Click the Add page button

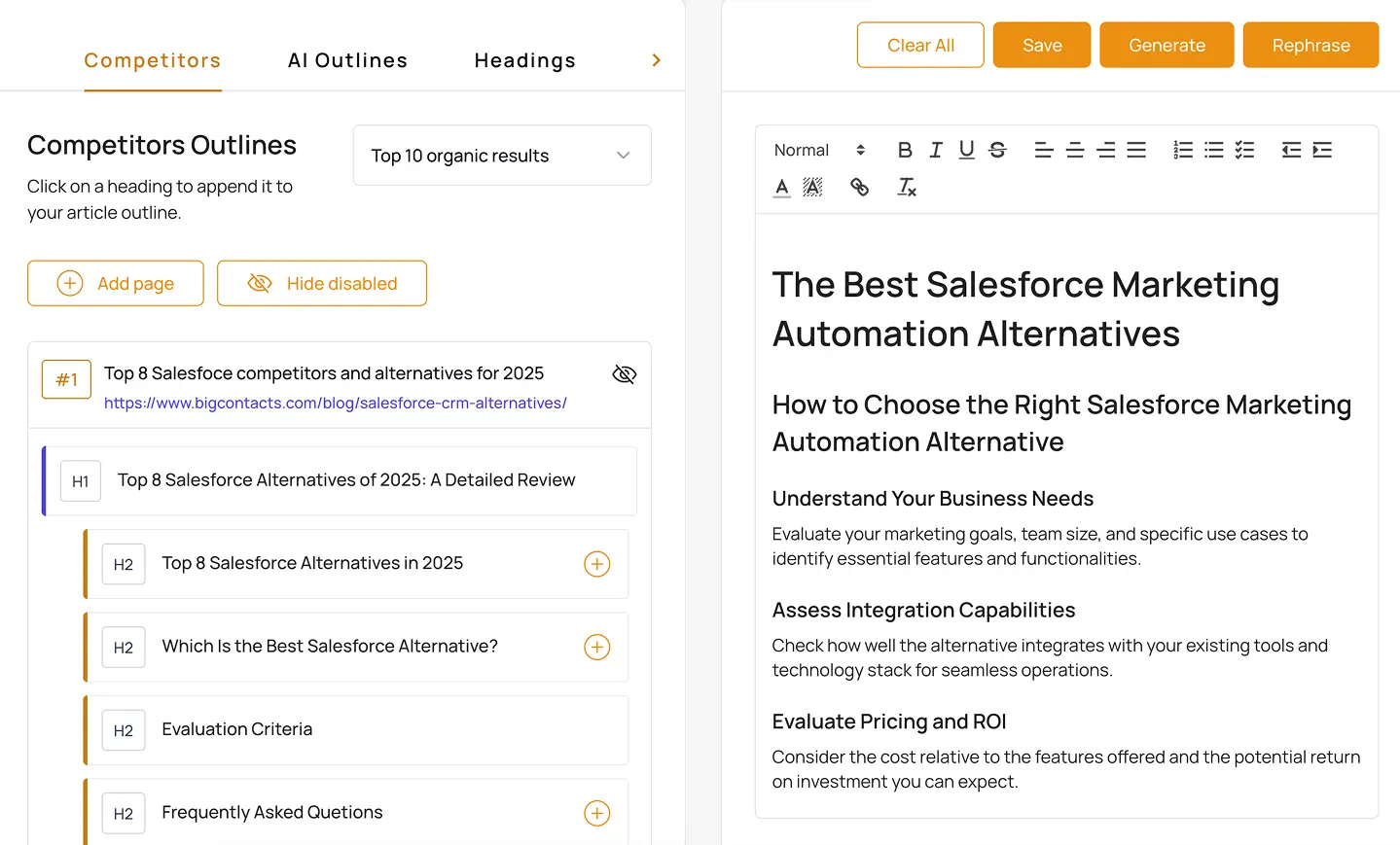116,283
